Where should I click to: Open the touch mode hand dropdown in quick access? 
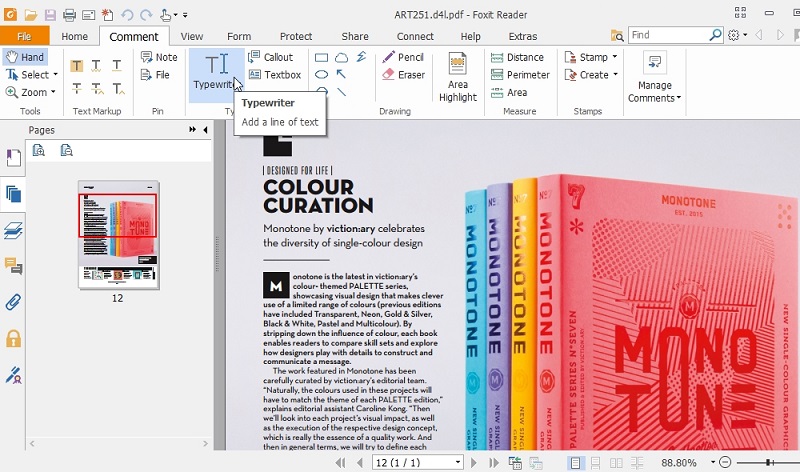[x=175, y=15]
